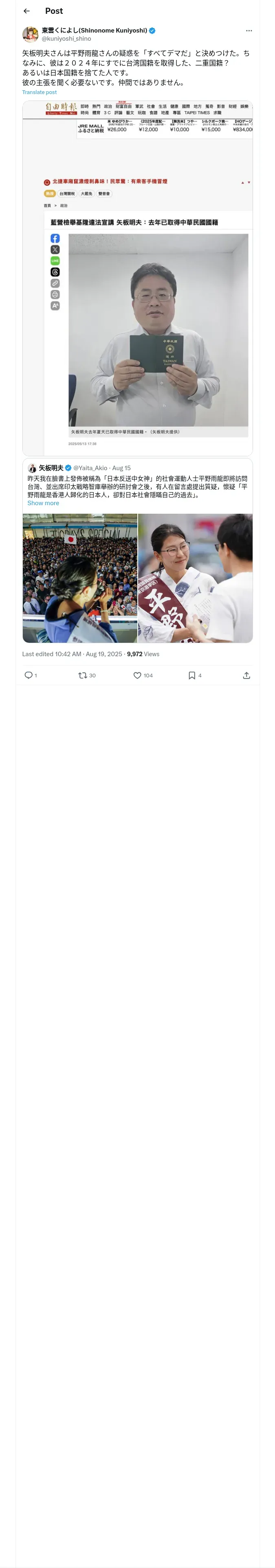Open @kuniyoshi_shino handle link
275x1568 pixels.
pos(66,38)
